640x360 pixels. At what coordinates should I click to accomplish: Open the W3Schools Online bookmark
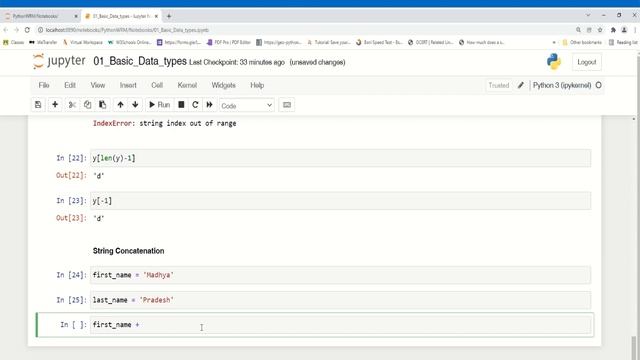click(130, 42)
